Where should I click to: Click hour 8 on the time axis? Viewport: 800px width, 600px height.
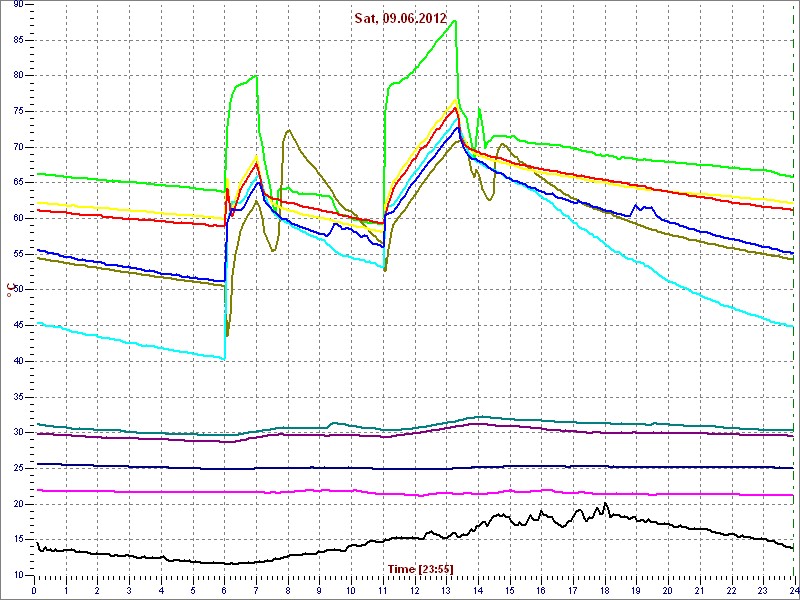[288, 590]
